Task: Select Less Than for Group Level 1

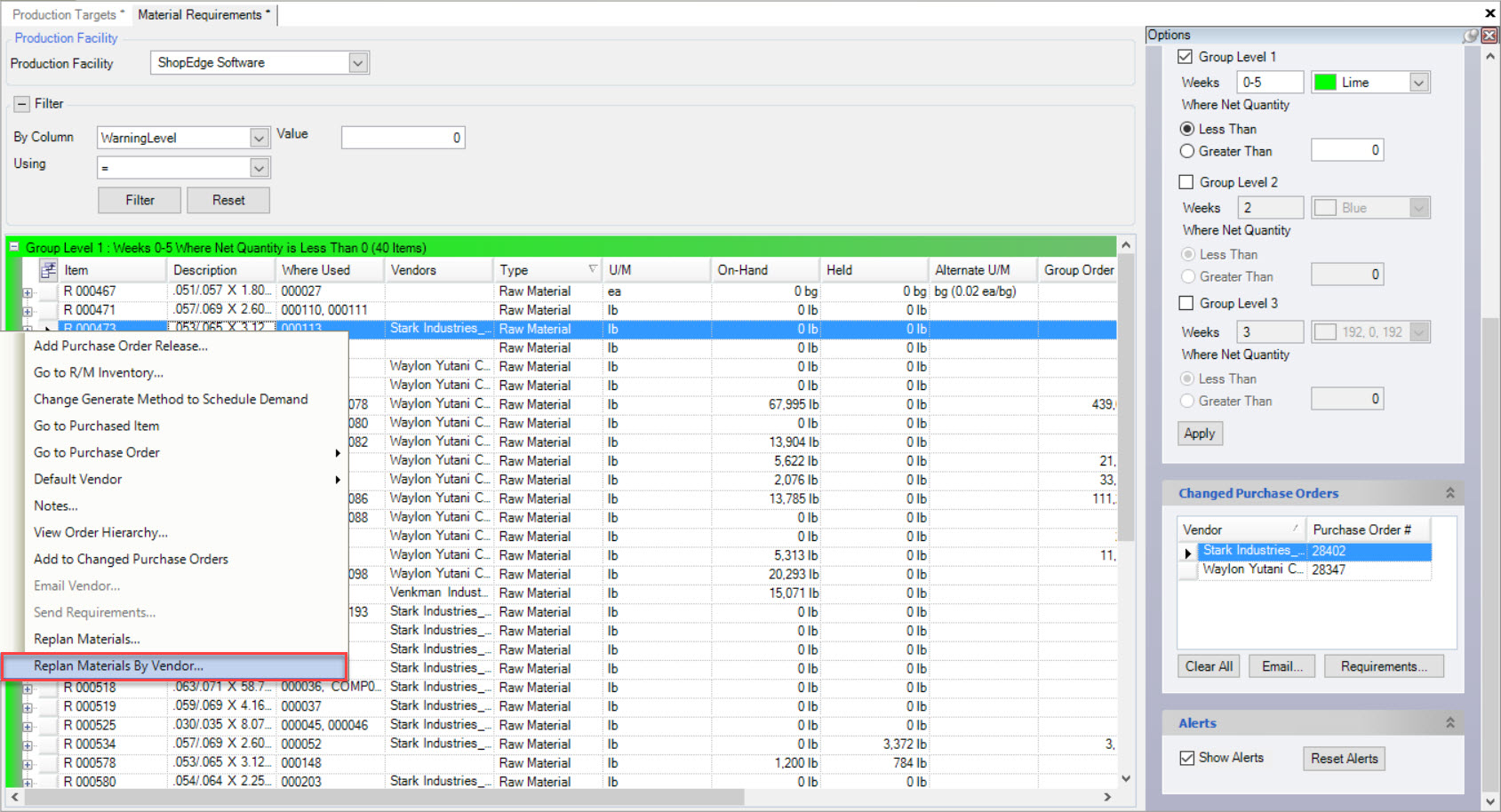Action: (x=1186, y=129)
